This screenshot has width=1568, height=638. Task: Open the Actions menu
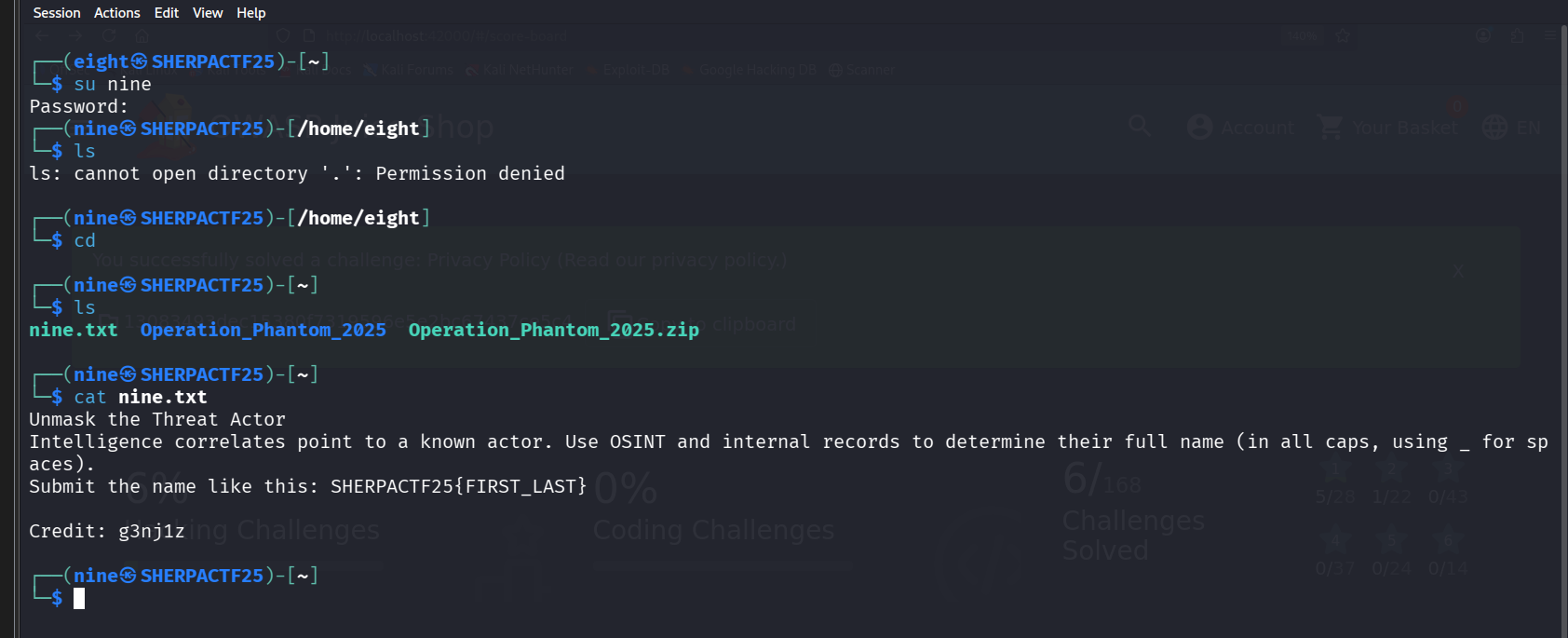[117, 13]
